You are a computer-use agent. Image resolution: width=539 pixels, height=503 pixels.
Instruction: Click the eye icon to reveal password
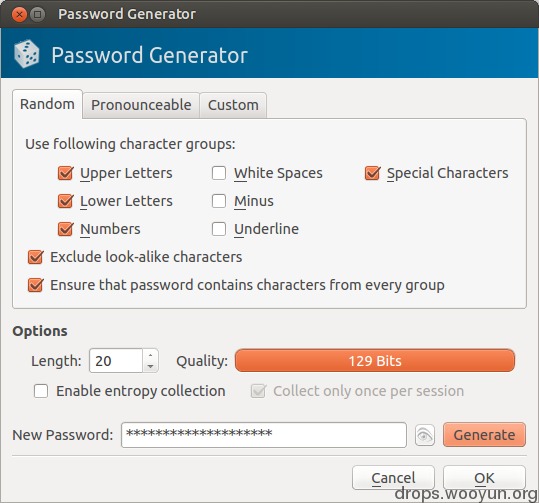pyautogui.click(x=425, y=435)
